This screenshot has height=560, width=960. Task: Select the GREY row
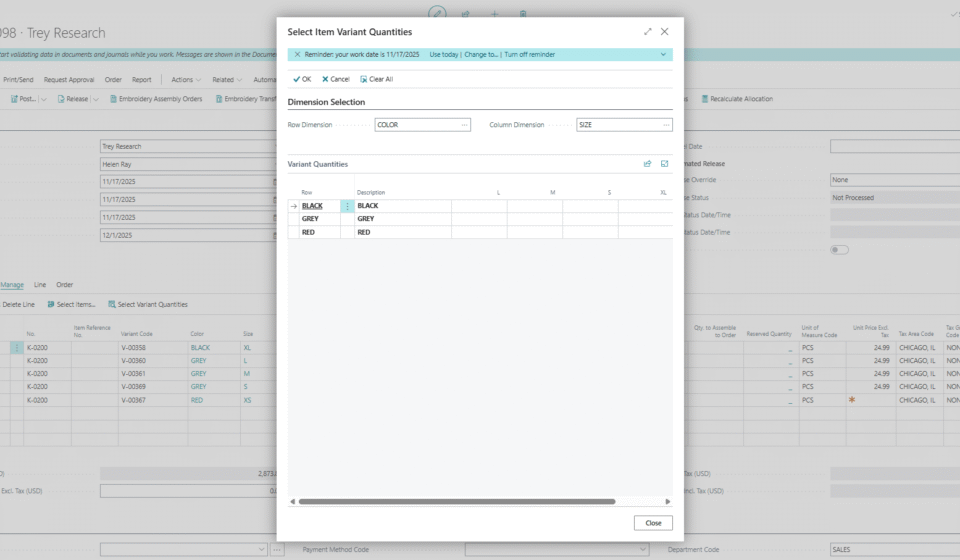point(310,219)
